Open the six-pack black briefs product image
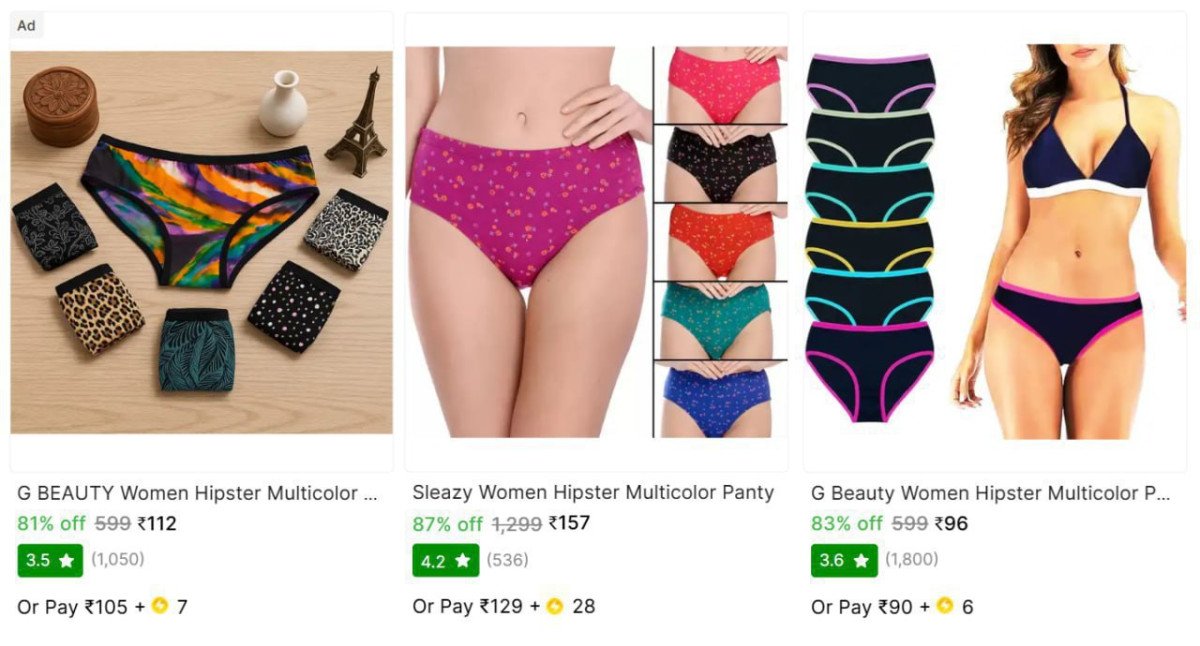This screenshot has width=1200, height=646. coord(995,242)
